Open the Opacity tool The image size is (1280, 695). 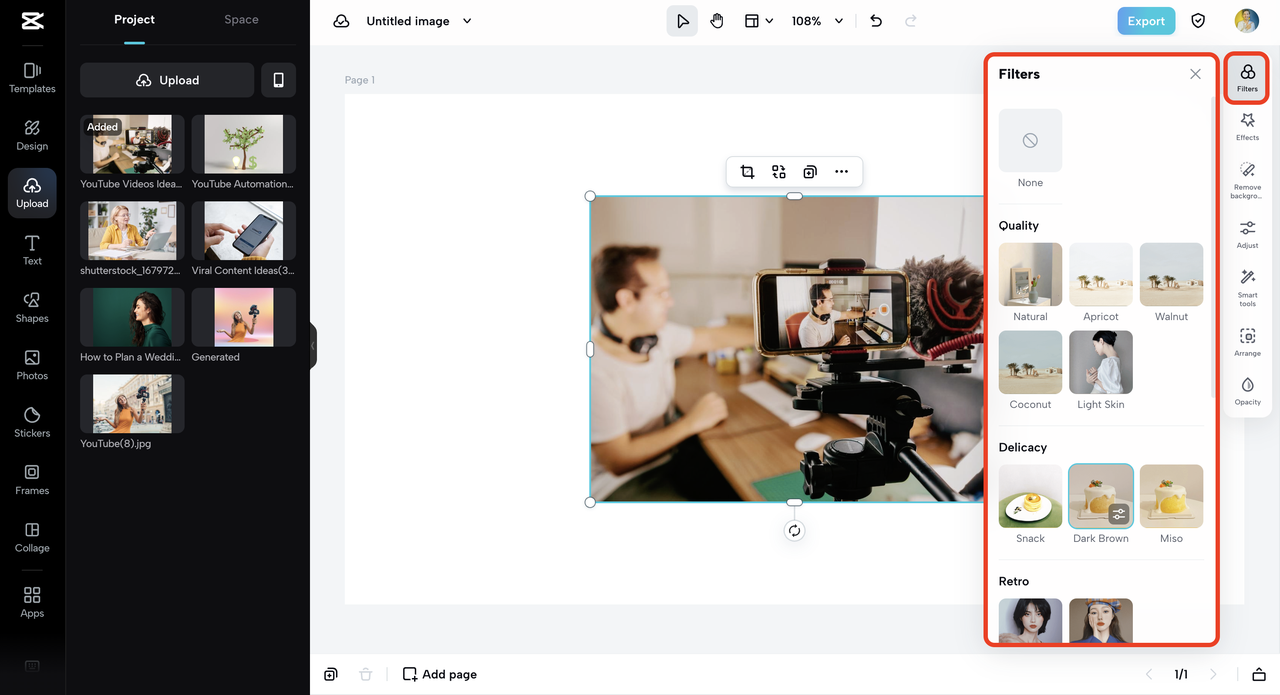(x=1247, y=391)
